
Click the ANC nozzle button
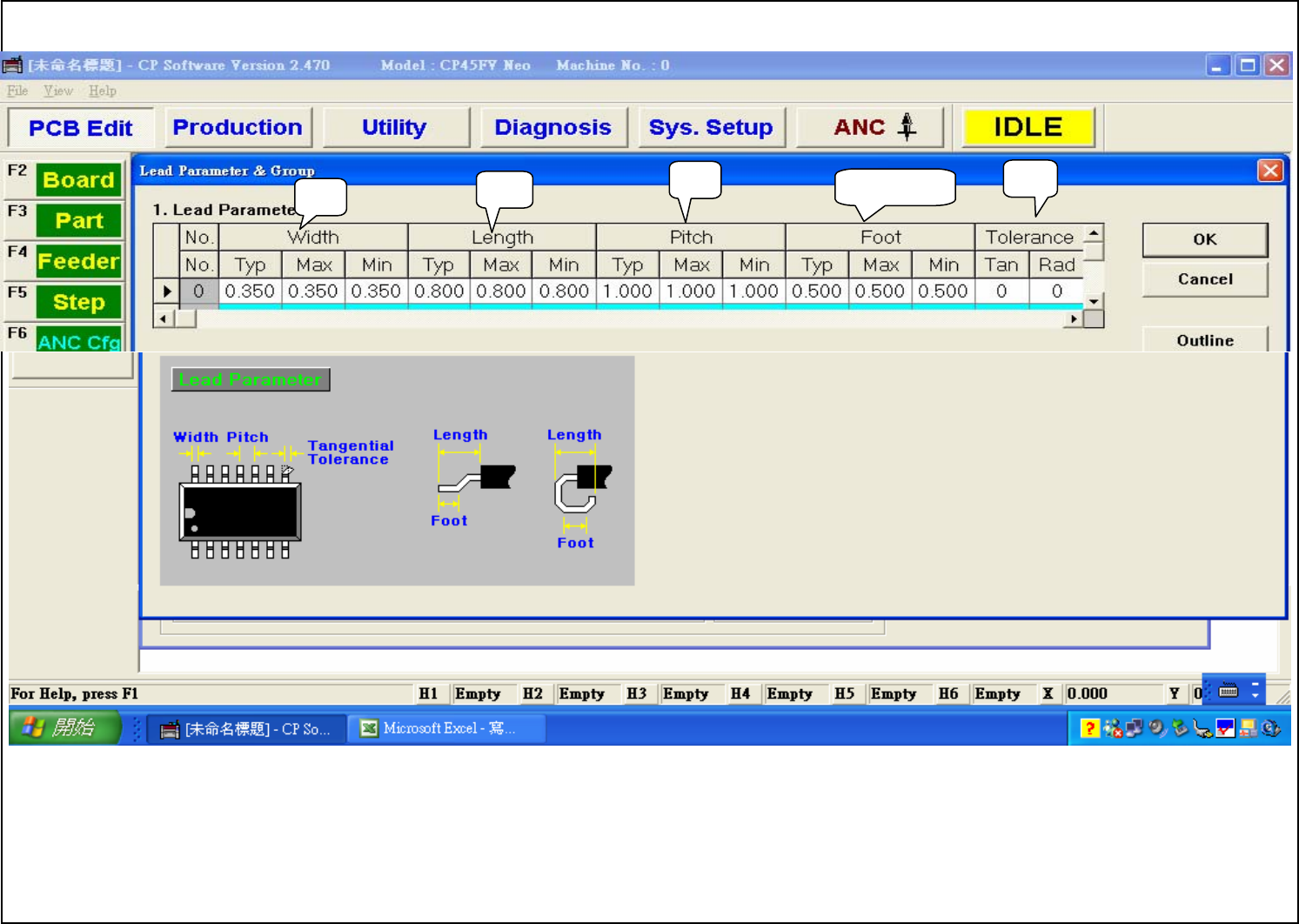click(872, 127)
